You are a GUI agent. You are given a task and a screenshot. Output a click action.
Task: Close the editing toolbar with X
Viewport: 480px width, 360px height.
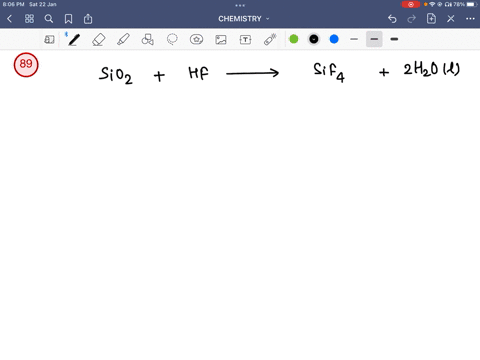451,19
